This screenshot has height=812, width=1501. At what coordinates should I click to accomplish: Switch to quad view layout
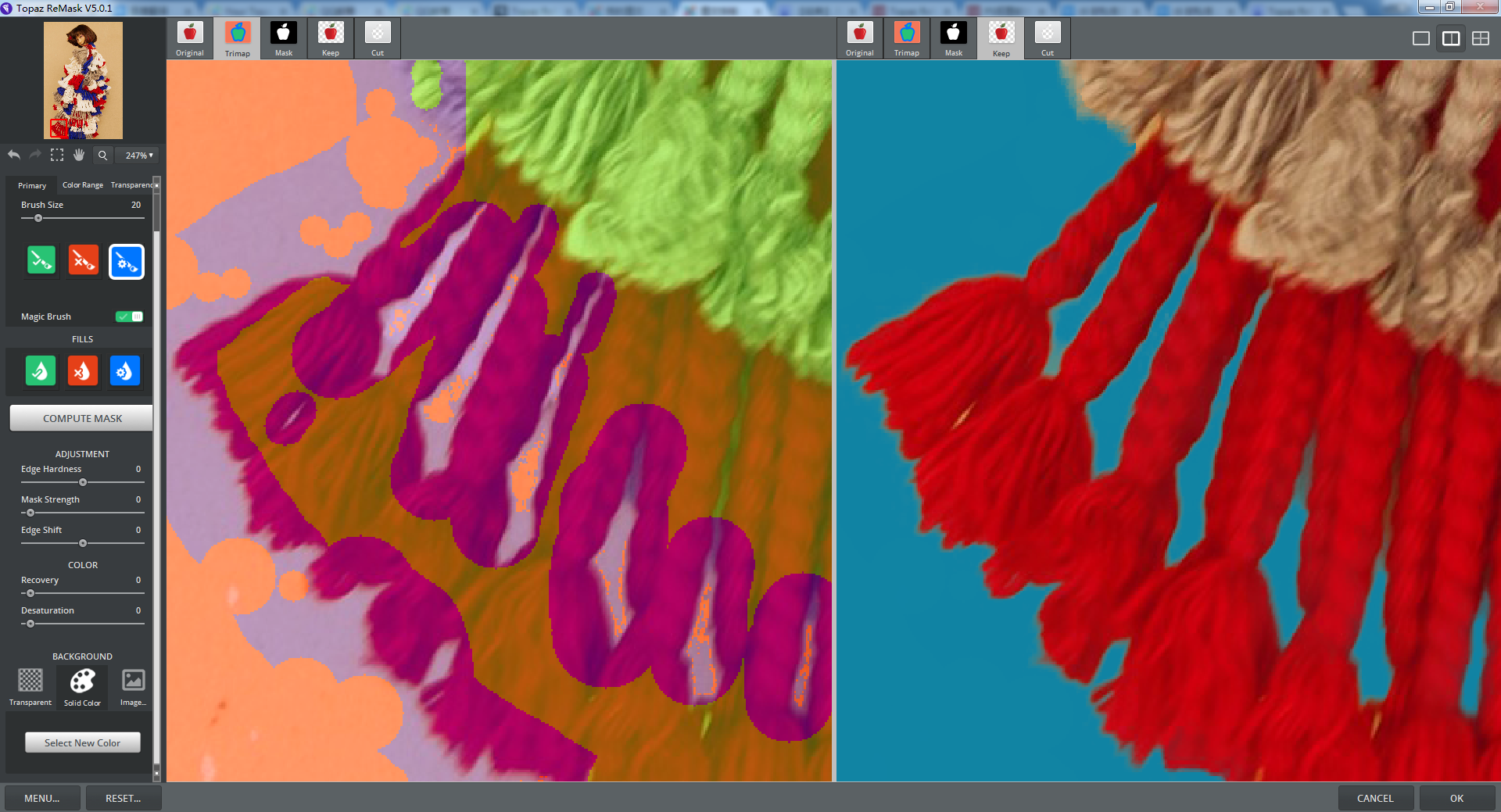pyautogui.click(x=1481, y=38)
